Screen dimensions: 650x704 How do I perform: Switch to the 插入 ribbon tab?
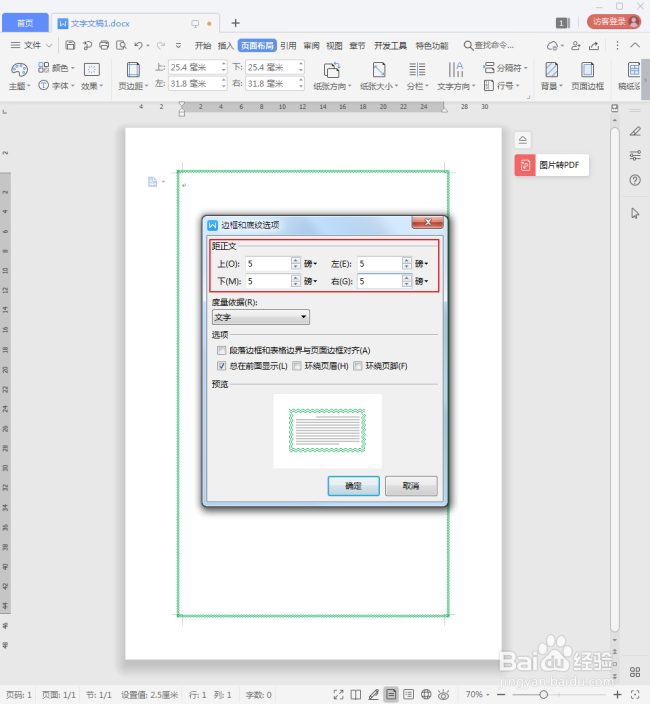point(226,45)
